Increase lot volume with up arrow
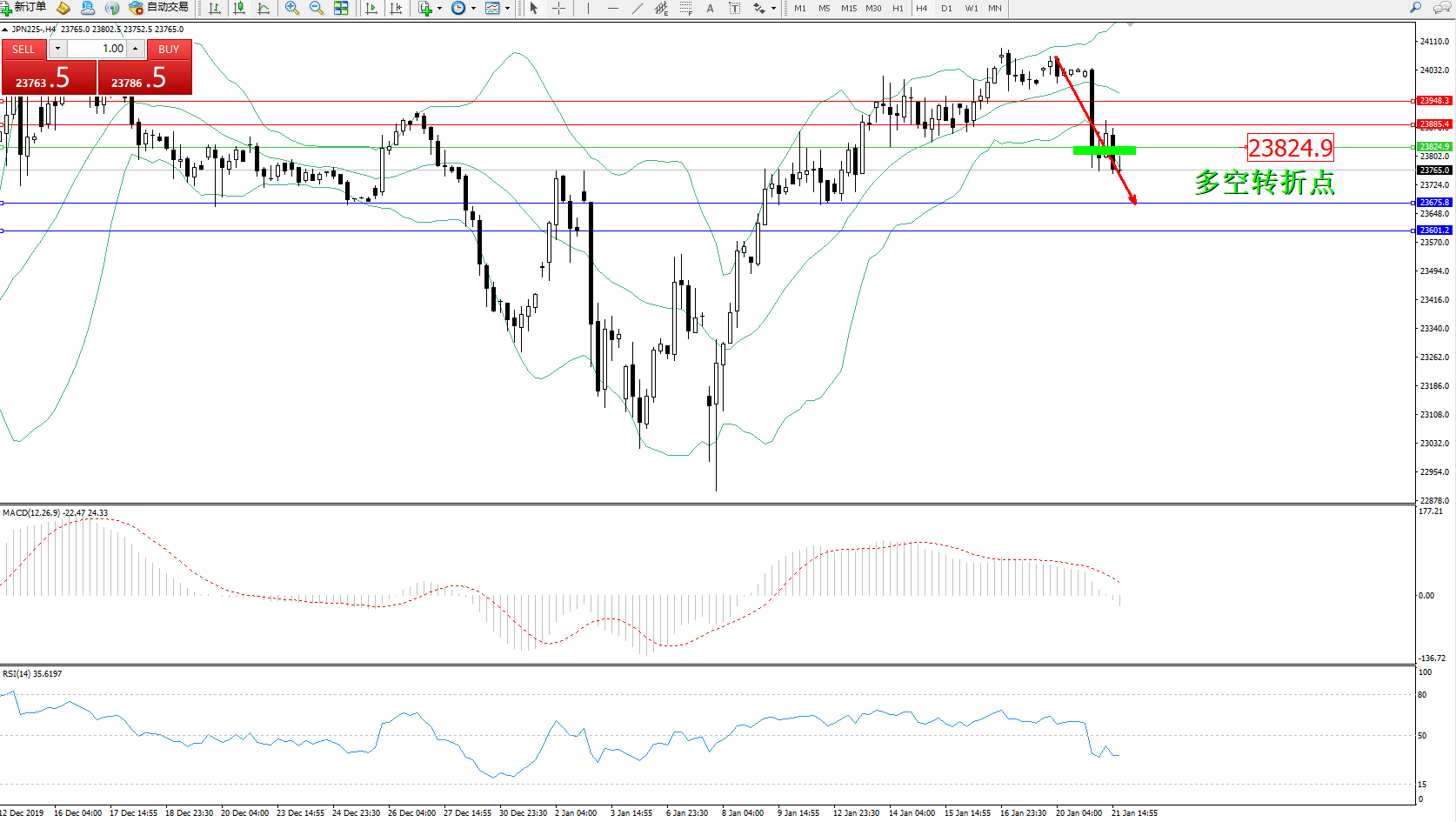The height and width of the screenshot is (822, 1456). 136,49
